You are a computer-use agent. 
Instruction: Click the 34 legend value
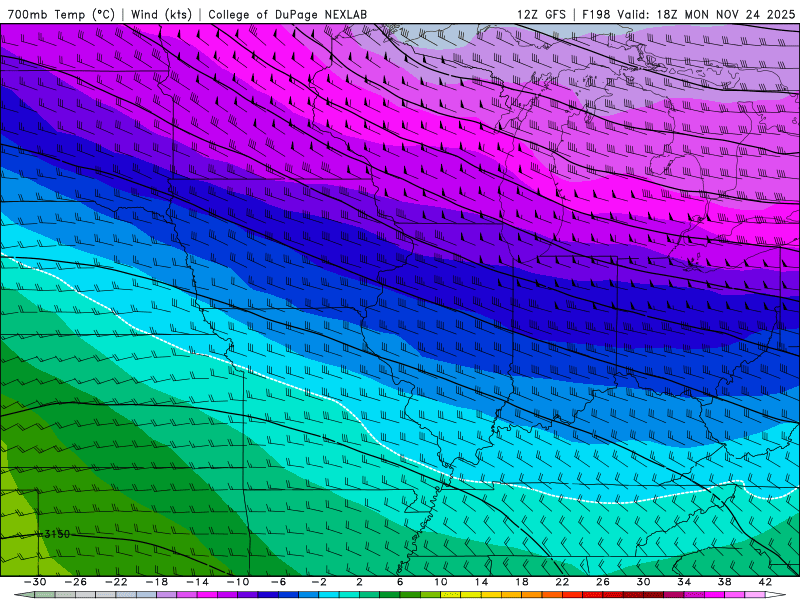pyautogui.click(x=684, y=582)
